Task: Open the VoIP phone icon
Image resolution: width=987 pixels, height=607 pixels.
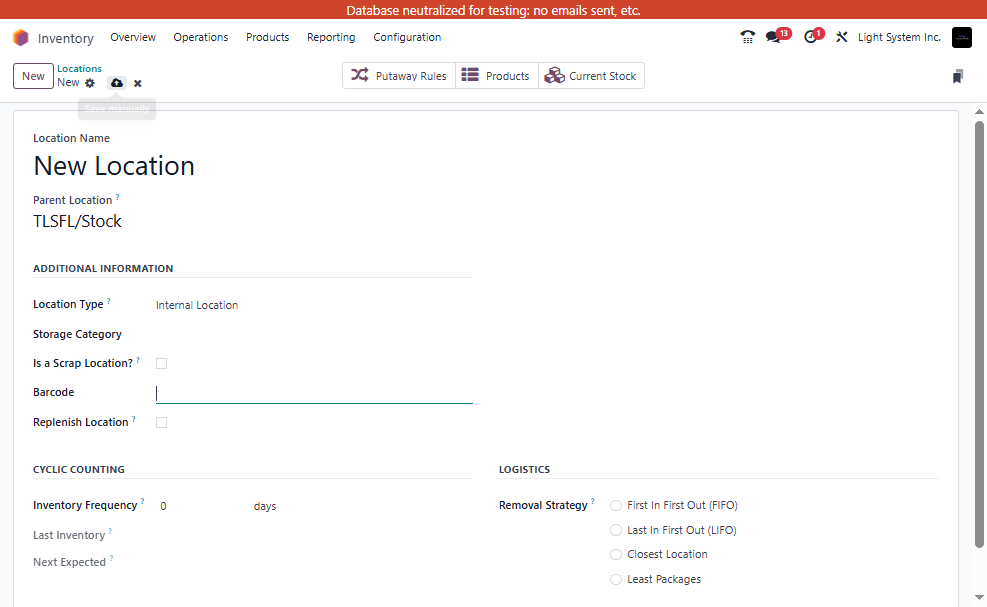Action: [x=747, y=37]
